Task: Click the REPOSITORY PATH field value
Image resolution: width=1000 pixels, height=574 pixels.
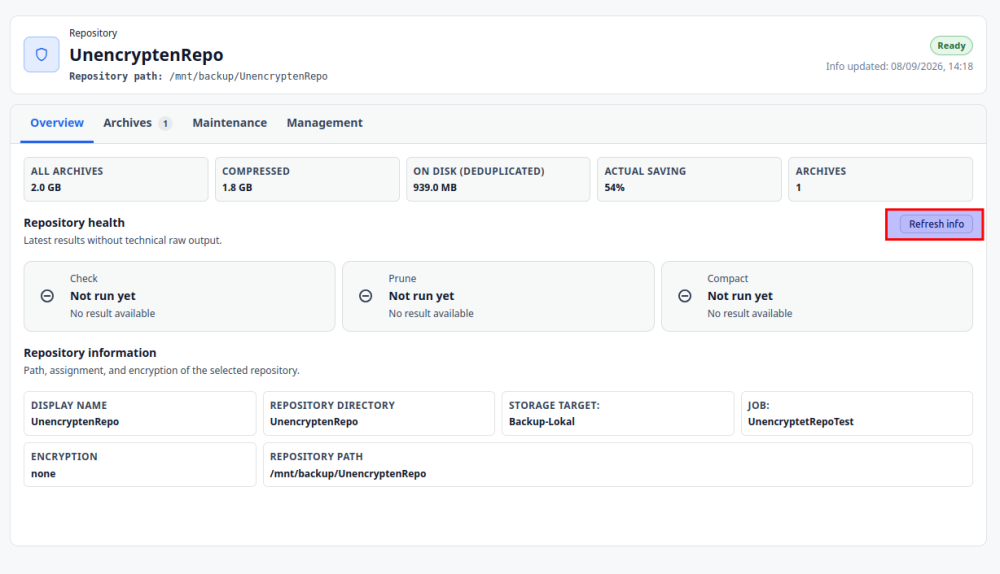Action: coord(348,474)
